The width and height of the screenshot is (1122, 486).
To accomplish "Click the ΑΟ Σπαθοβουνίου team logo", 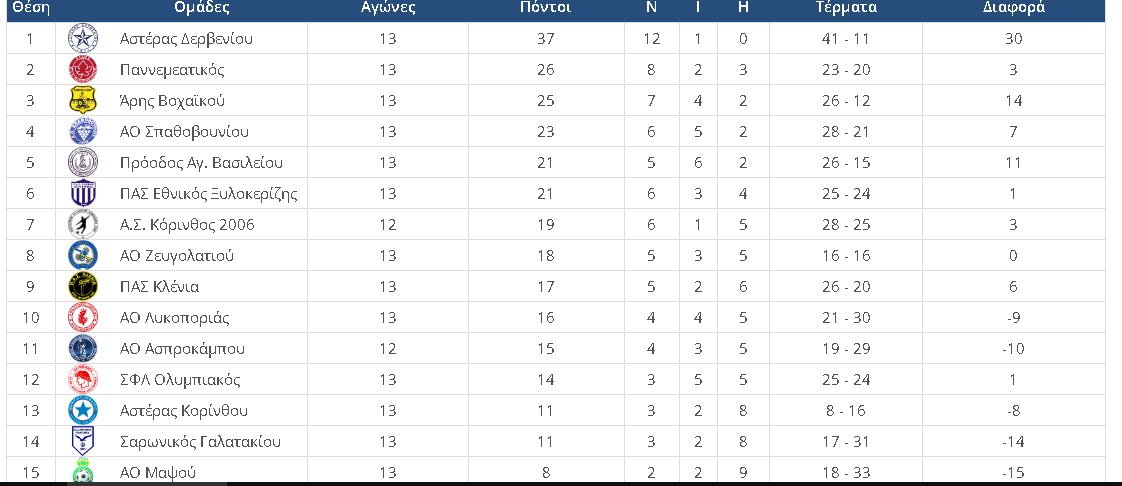I will click(82, 131).
